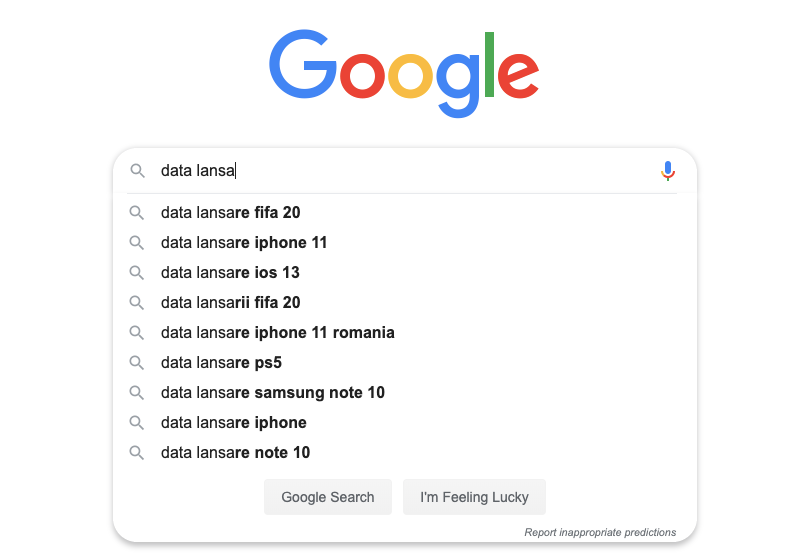Click the Google logo

tap(404, 72)
